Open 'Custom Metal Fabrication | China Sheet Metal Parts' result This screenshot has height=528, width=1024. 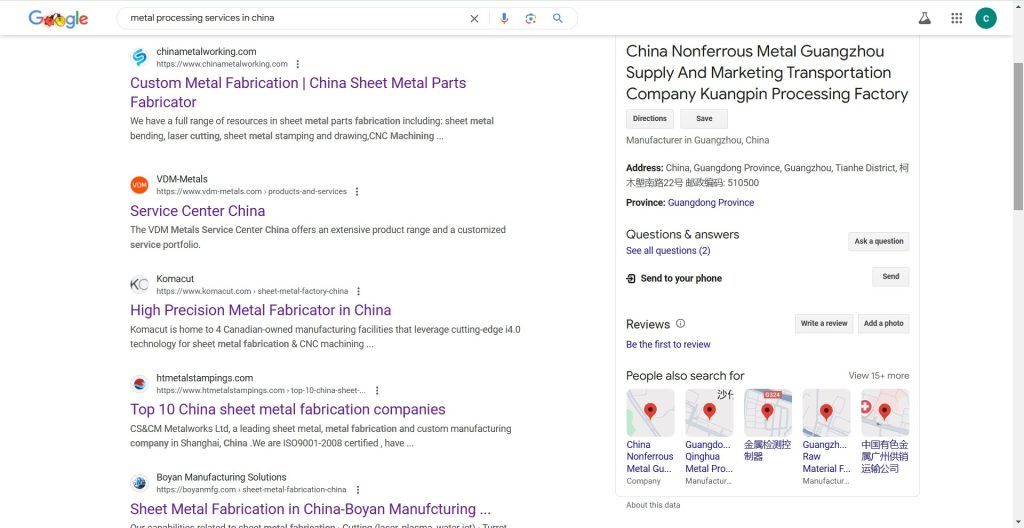click(x=298, y=92)
